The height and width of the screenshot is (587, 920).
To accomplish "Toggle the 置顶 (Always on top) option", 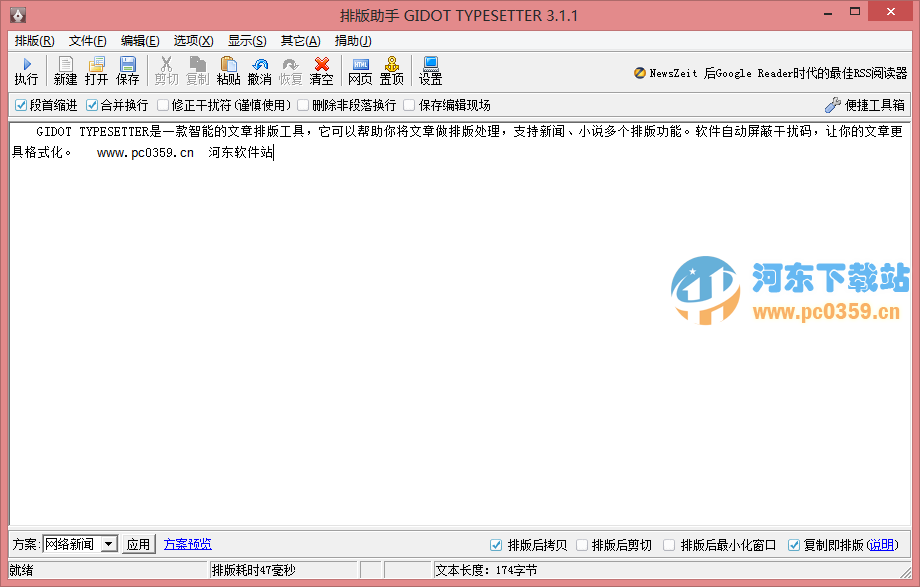I will tap(391, 70).
